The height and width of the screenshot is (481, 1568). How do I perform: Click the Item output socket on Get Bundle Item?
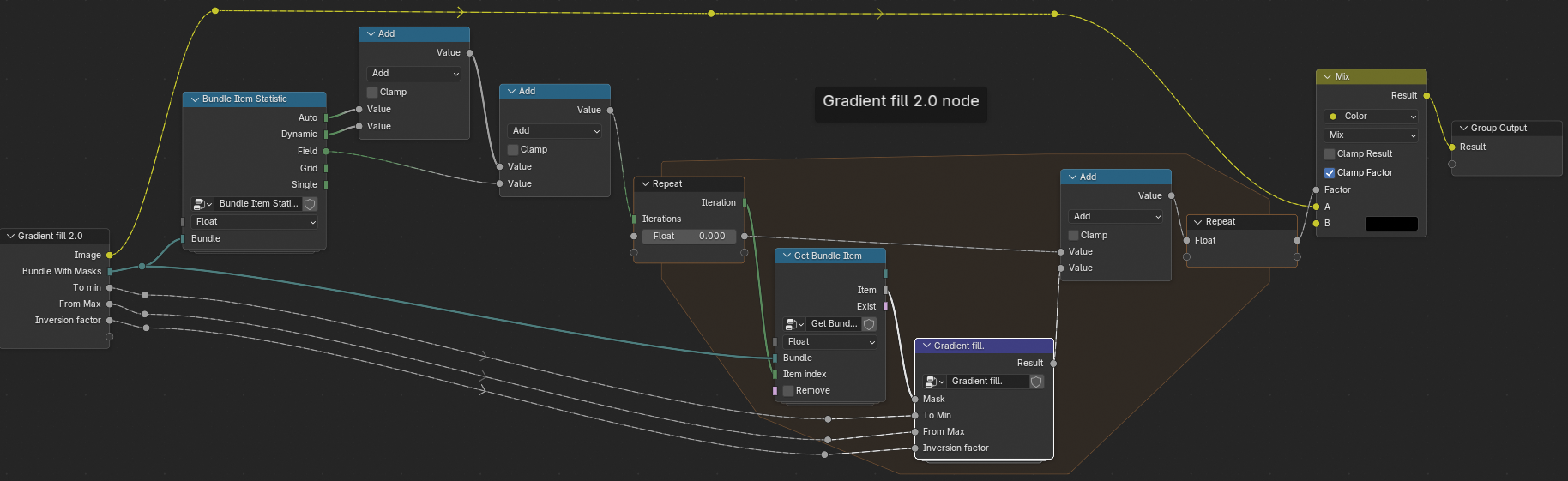[885, 290]
